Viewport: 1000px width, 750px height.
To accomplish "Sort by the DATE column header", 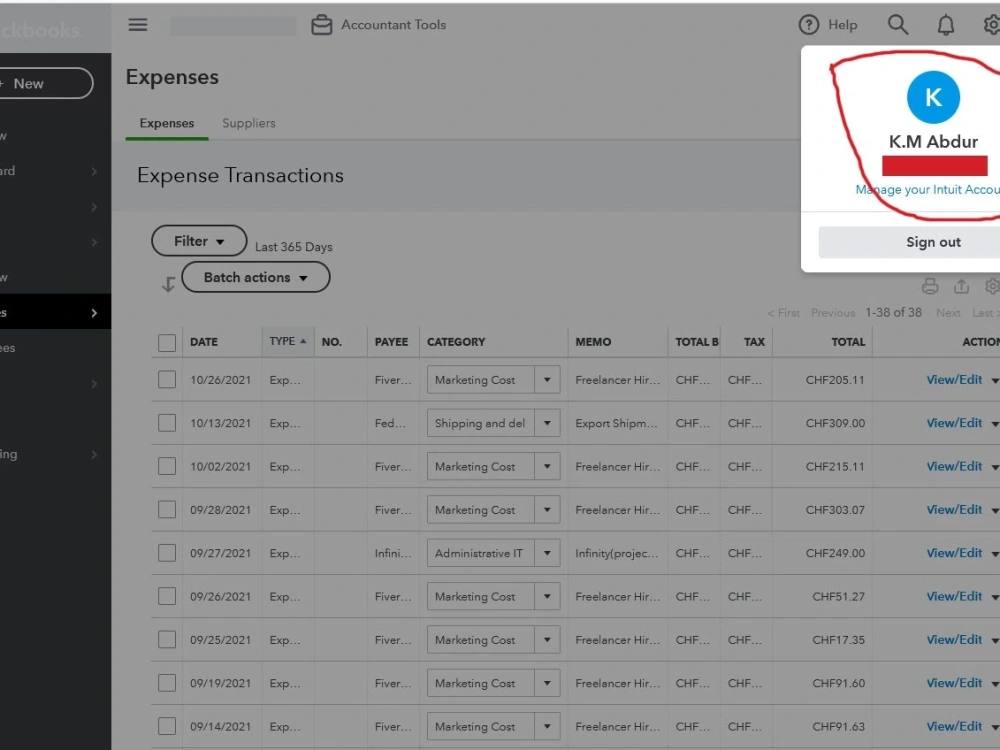I will [x=204, y=342].
